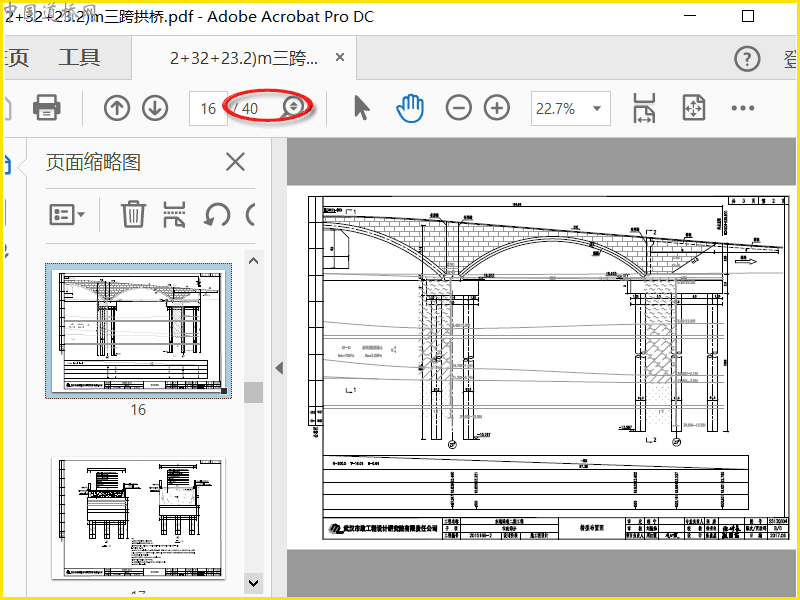Viewport: 800px width, 600px height.
Task: Activate the Hand pan tool
Action: pos(410,108)
